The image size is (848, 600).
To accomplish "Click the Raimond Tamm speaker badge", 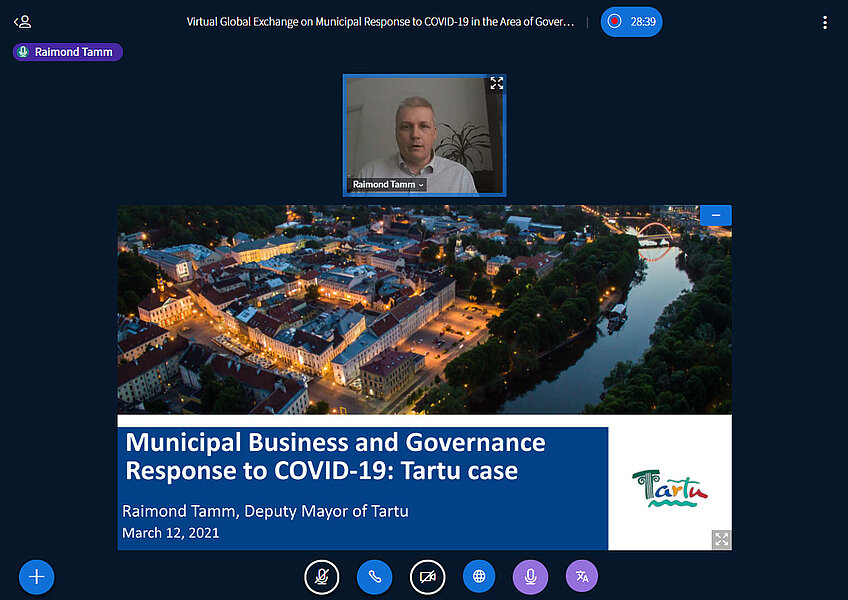I will (x=68, y=52).
